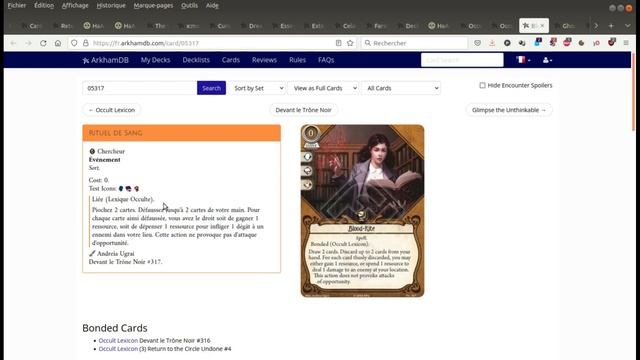The height and width of the screenshot is (360, 640).
Task: Click the browser back arrow
Action: [x=13, y=43]
